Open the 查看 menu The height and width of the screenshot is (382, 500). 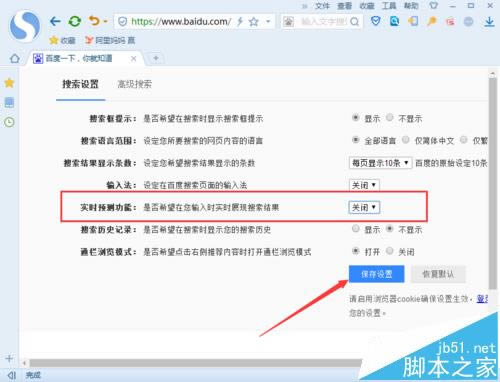pyautogui.click(x=345, y=6)
